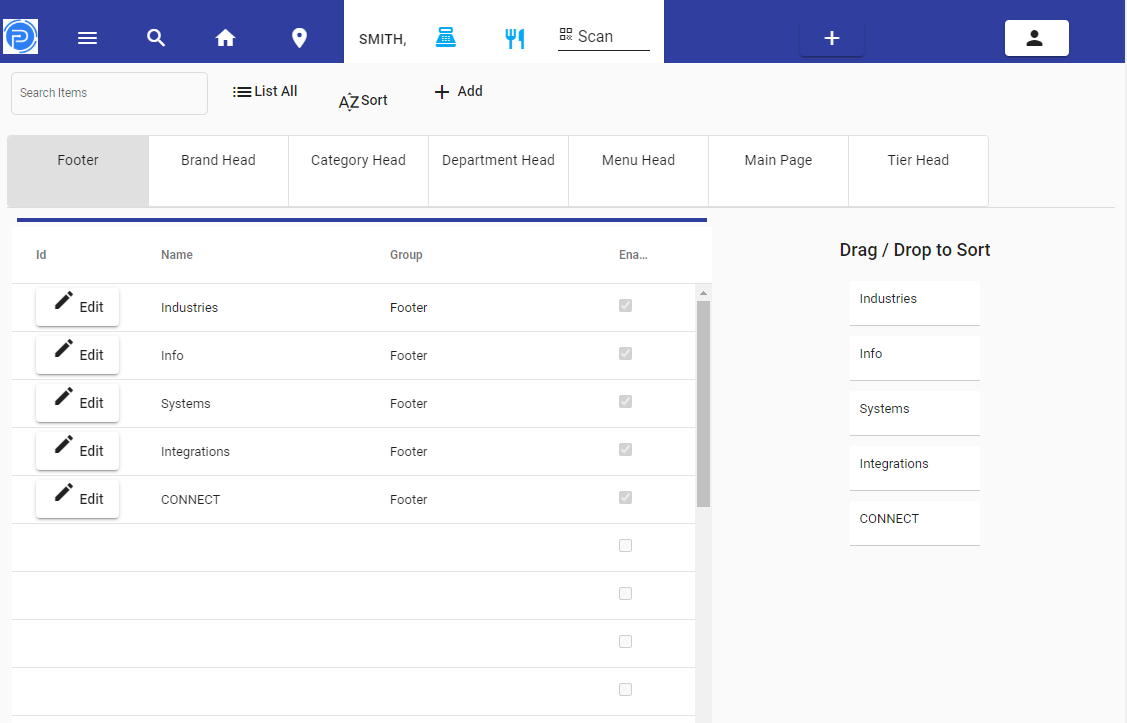This screenshot has height=723, width=1127.
Task: Edit the Systems row
Action: [x=78, y=403]
